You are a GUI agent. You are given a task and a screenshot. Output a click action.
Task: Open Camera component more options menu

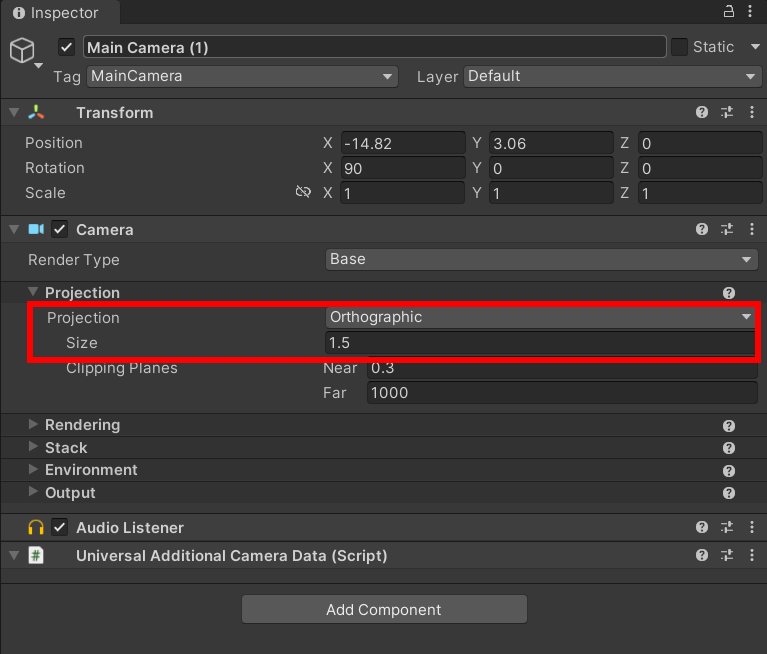click(752, 229)
